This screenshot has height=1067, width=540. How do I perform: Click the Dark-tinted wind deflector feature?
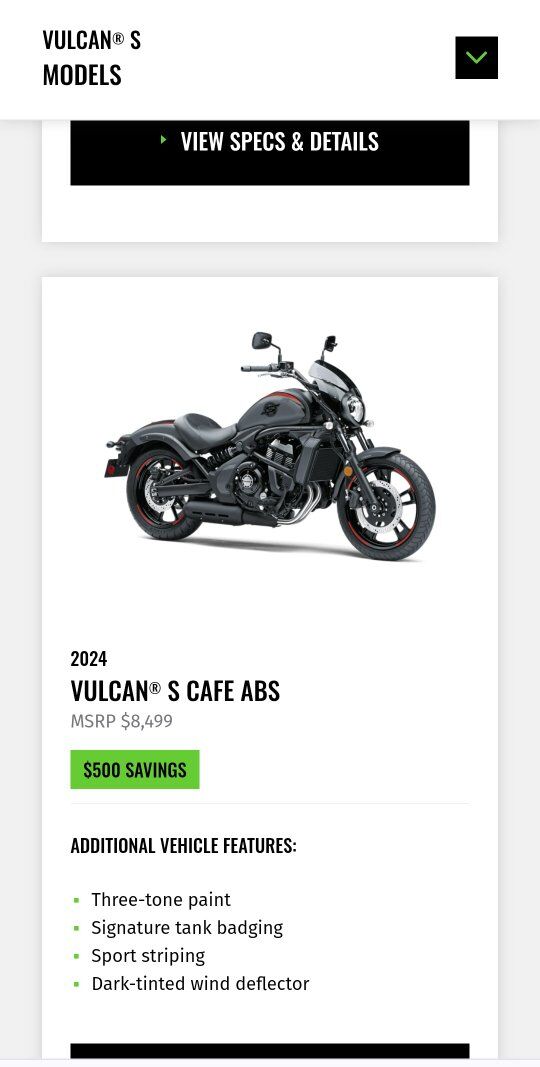pos(201,983)
